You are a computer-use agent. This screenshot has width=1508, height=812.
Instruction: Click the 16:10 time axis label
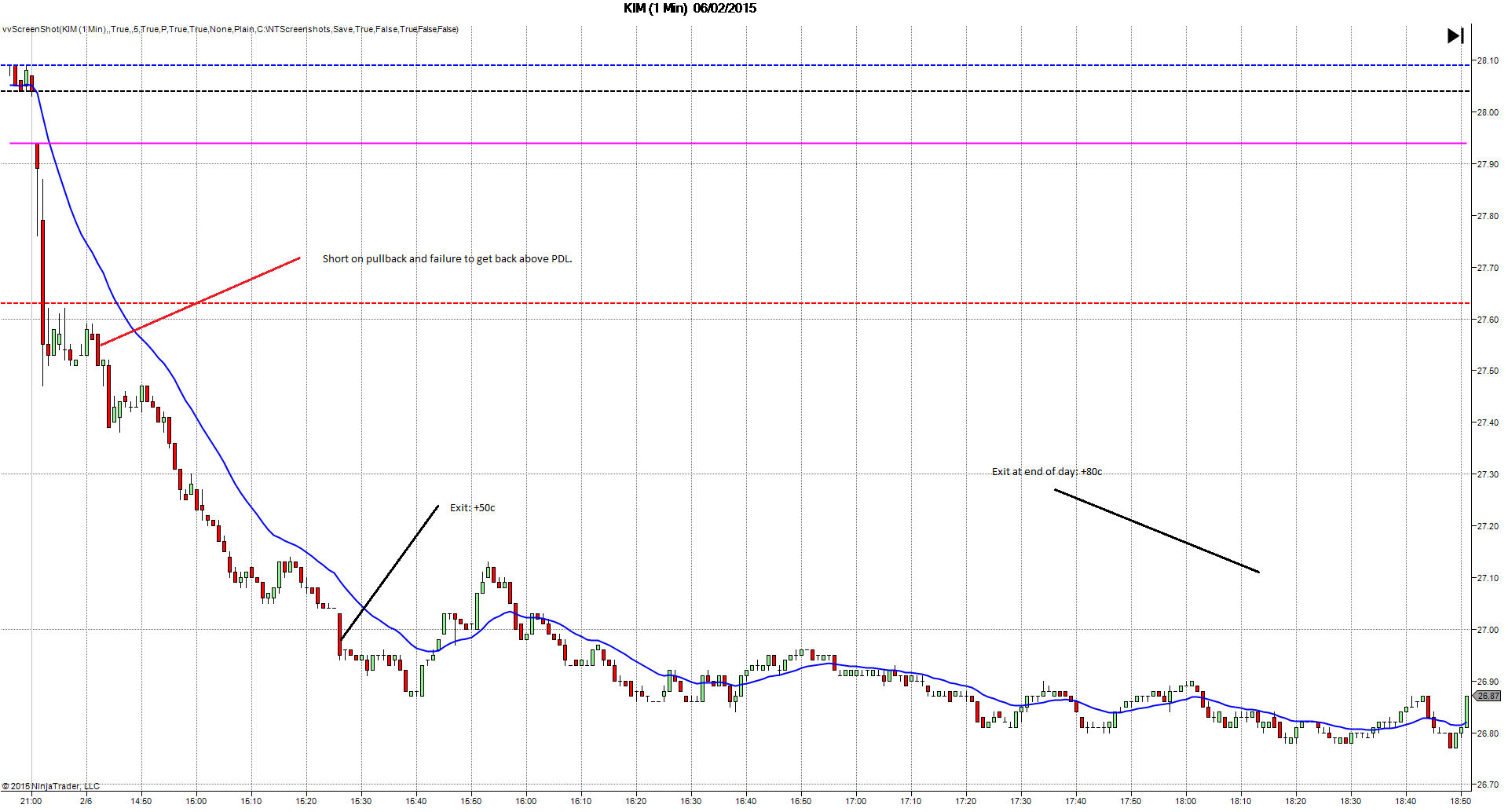pyautogui.click(x=581, y=801)
